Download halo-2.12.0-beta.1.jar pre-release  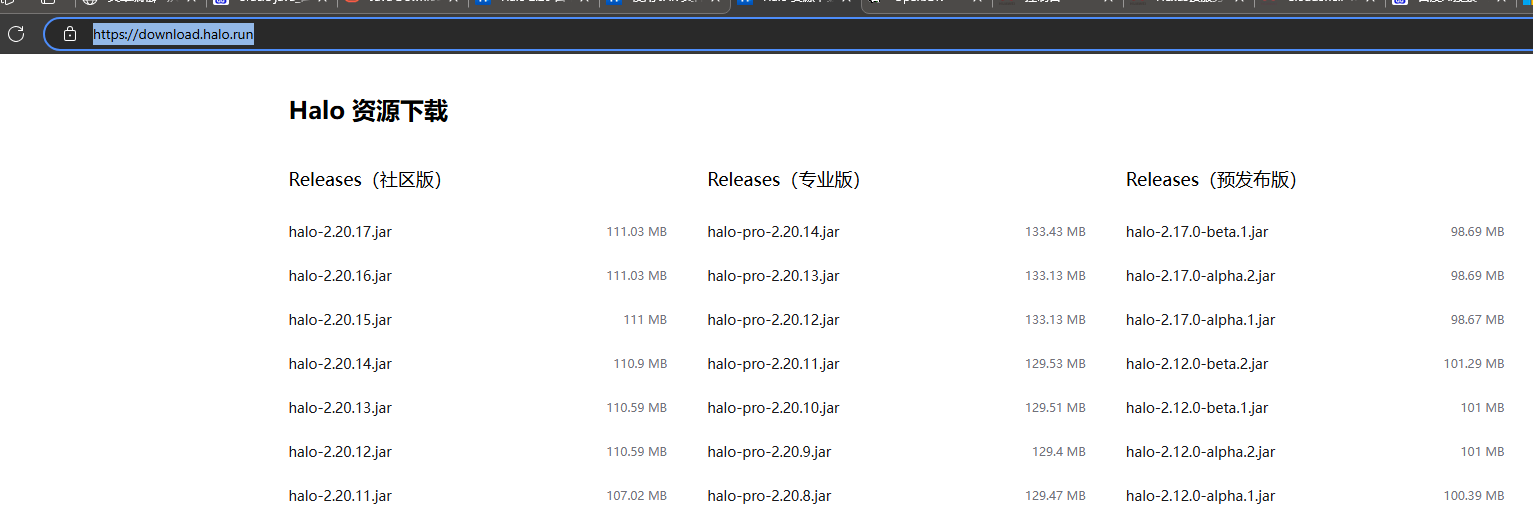[1197, 408]
